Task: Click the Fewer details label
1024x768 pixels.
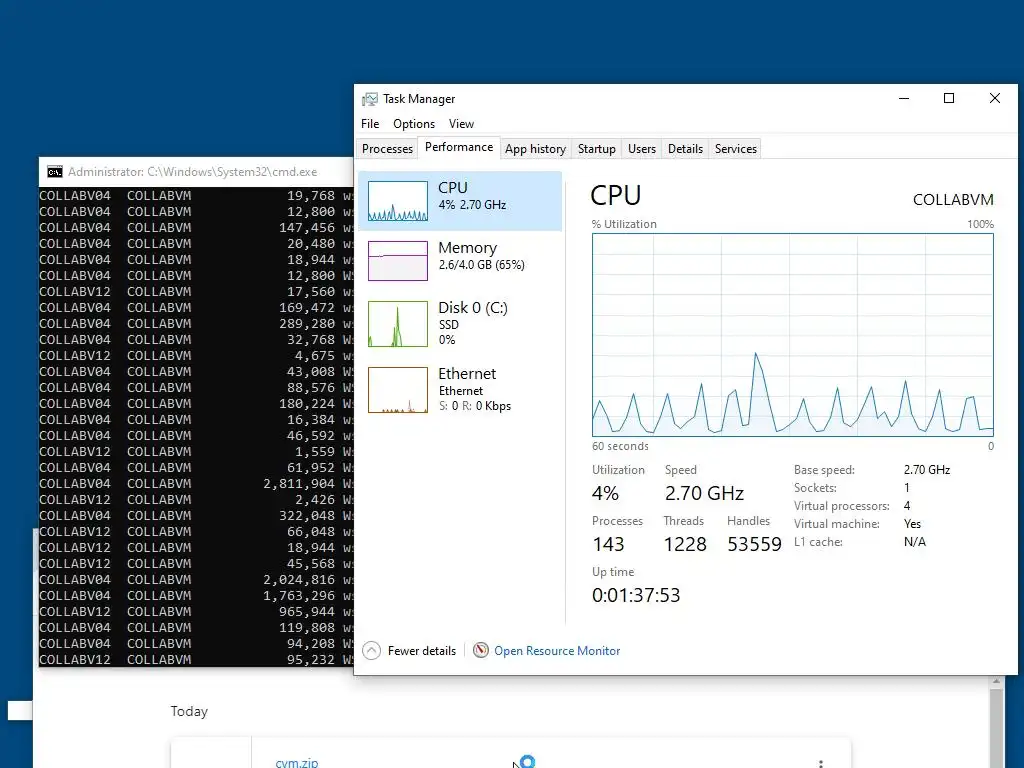Action: [x=421, y=650]
